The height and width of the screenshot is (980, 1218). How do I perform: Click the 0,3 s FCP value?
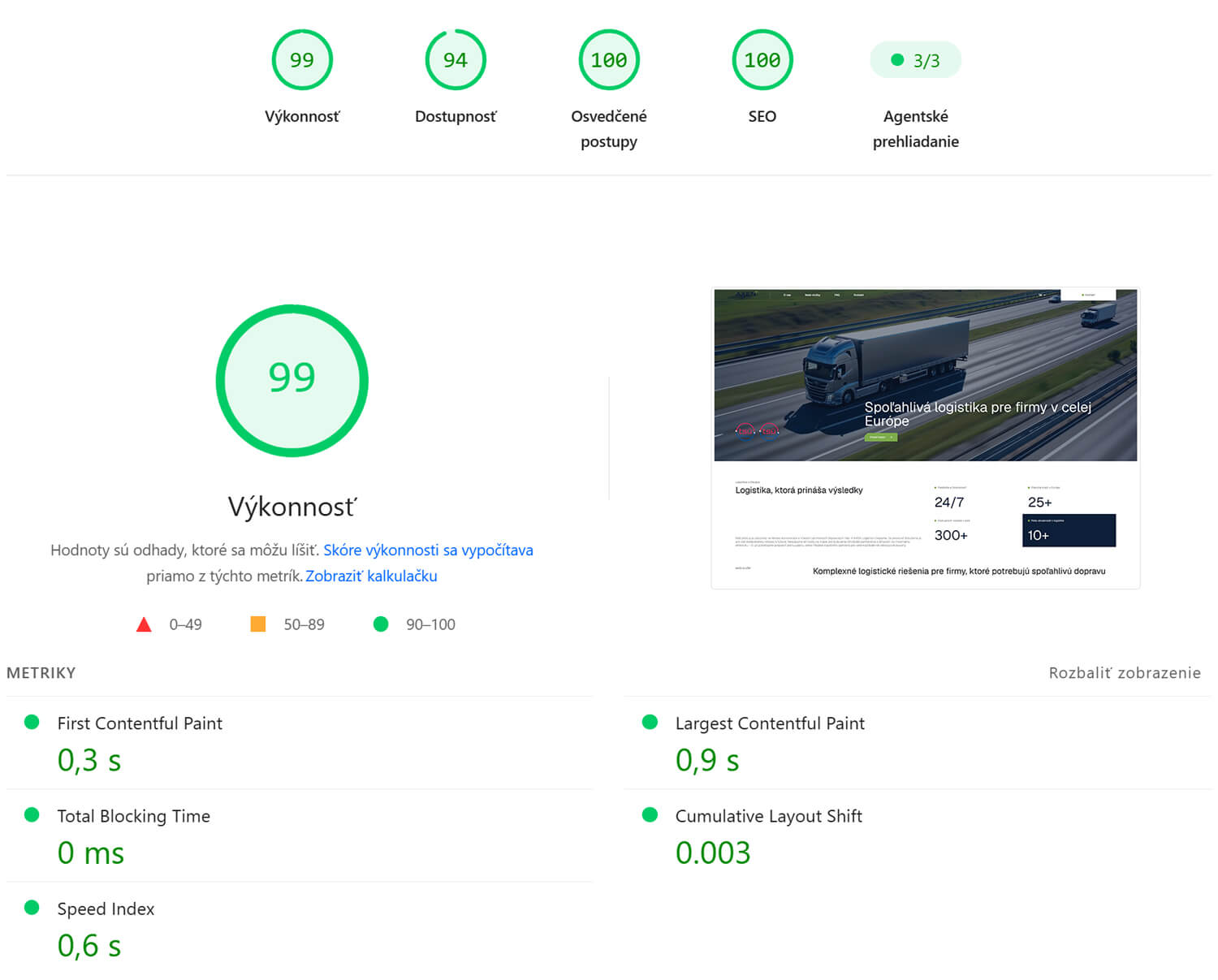89,761
